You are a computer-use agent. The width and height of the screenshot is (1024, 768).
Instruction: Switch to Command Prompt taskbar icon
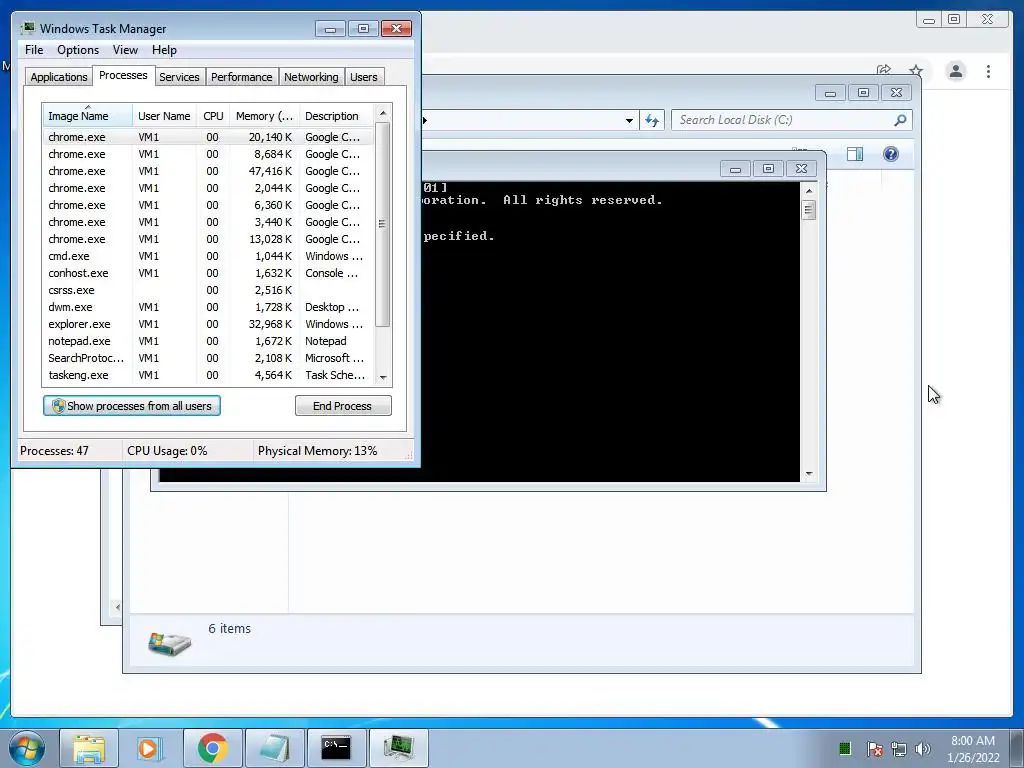click(x=336, y=748)
